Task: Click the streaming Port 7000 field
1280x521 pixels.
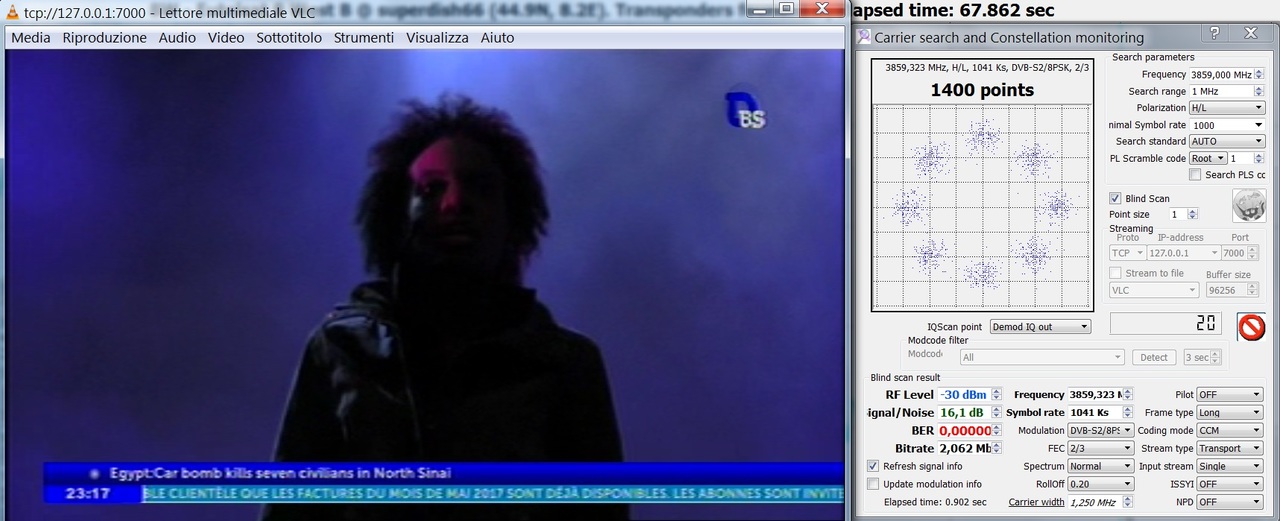Action: click(1240, 253)
